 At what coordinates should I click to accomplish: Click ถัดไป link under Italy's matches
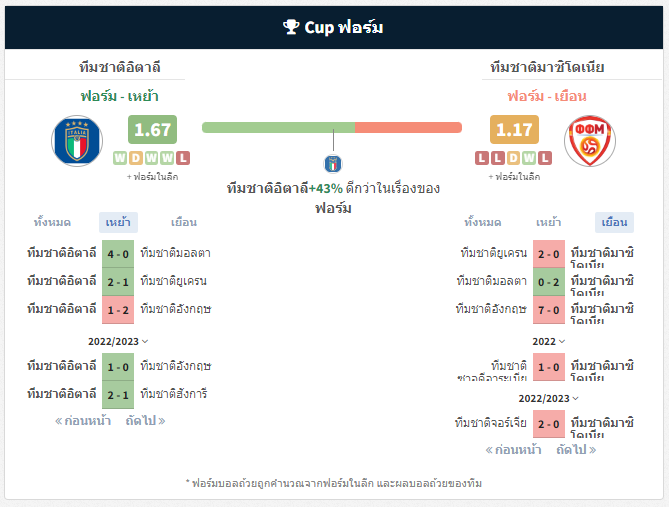pyautogui.click(x=145, y=421)
